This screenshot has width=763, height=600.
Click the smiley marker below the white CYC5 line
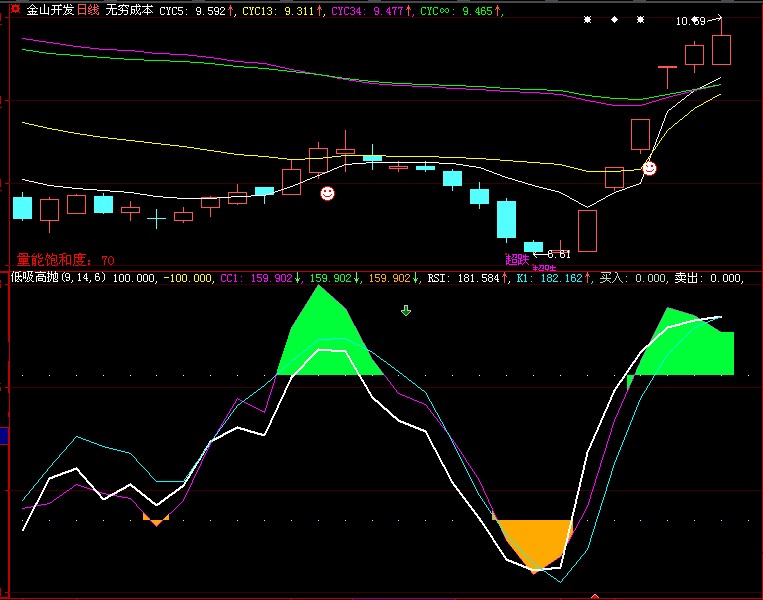[327, 193]
